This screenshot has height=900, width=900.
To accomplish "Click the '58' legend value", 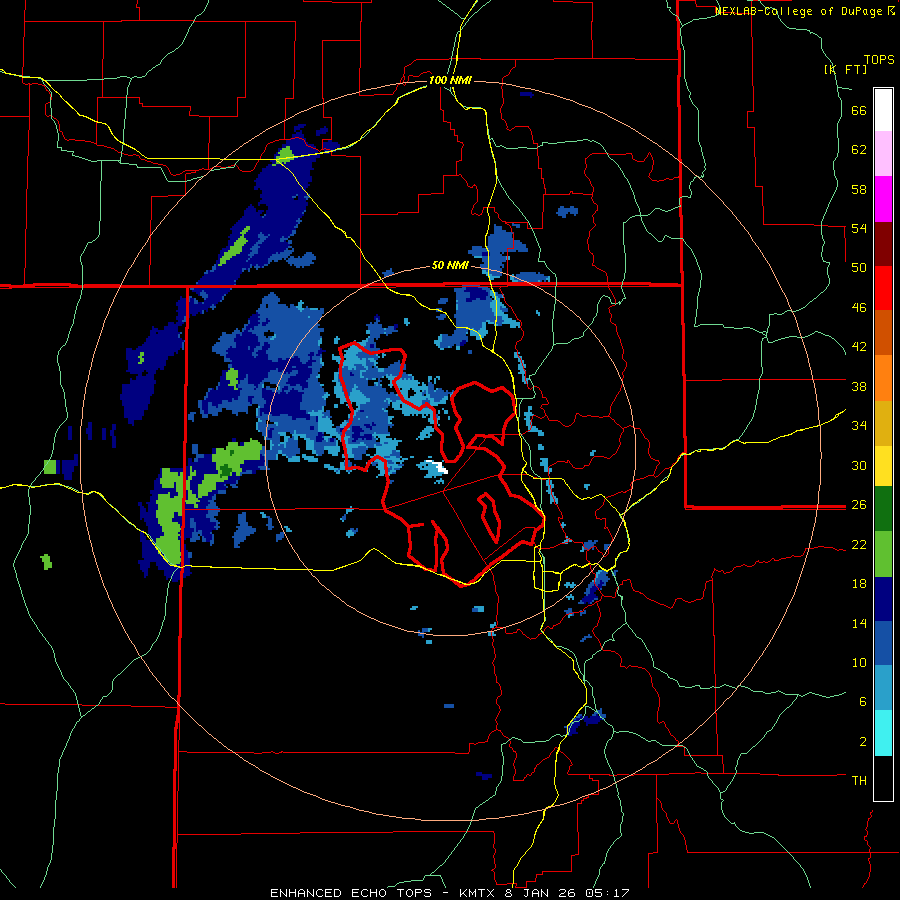I will [859, 189].
